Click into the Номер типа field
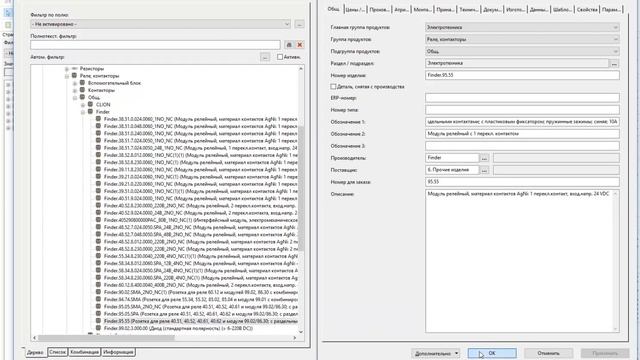Image resolution: width=640 pixels, height=360 pixels. tap(522, 110)
